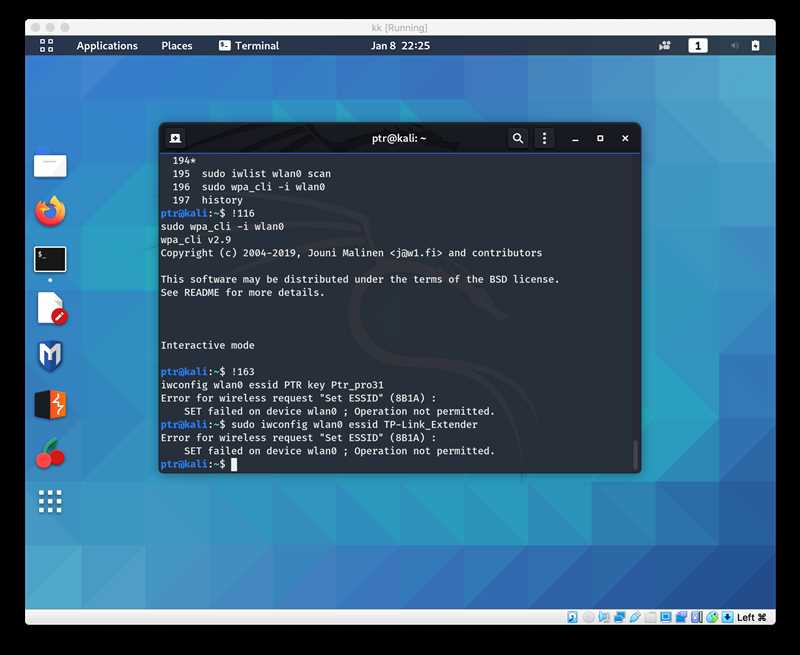
Task: Click the Jan 8 22:25 clock
Action: point(401,45)
